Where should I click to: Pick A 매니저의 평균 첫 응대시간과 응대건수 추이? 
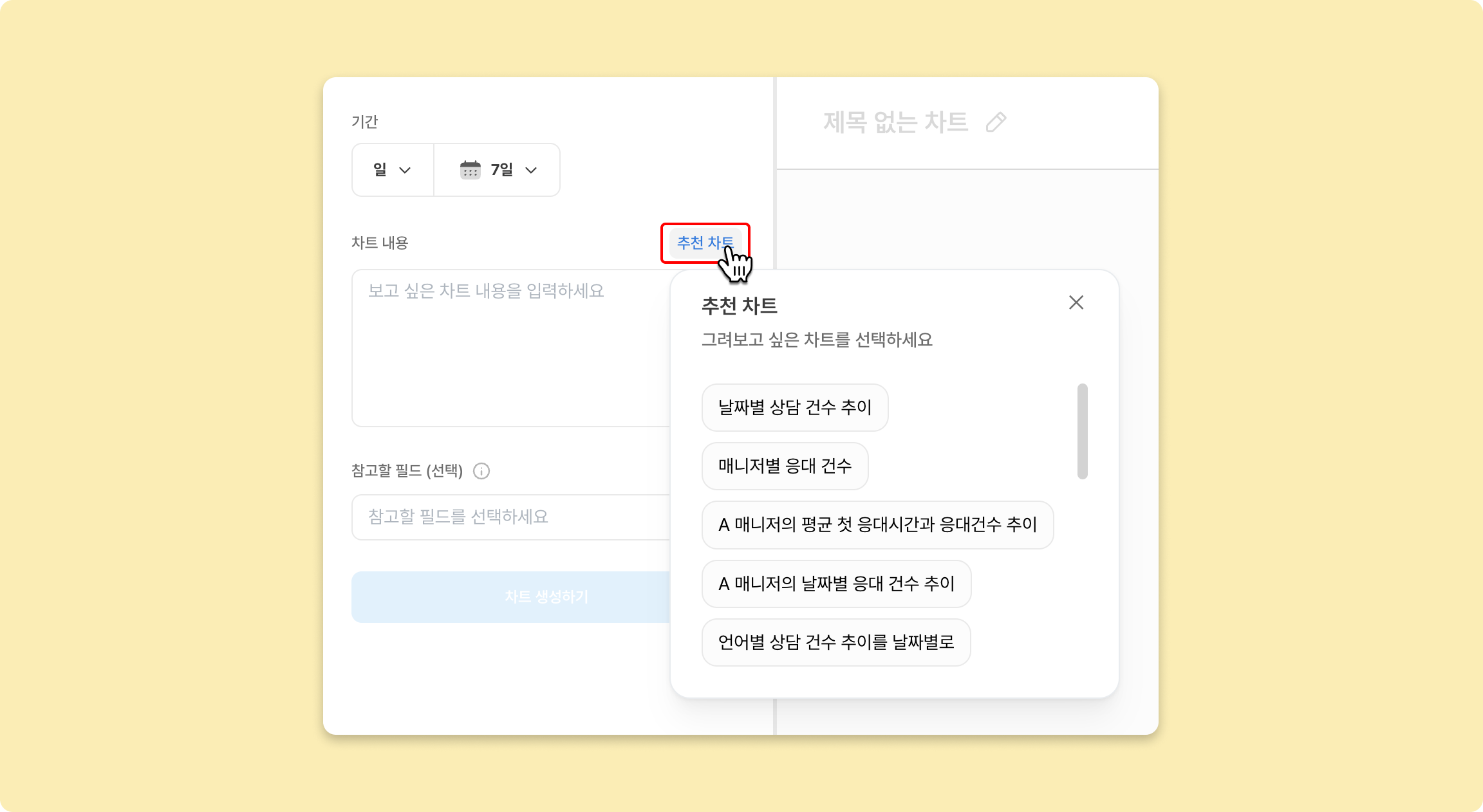pyautogui.click(x=877, y=525)
